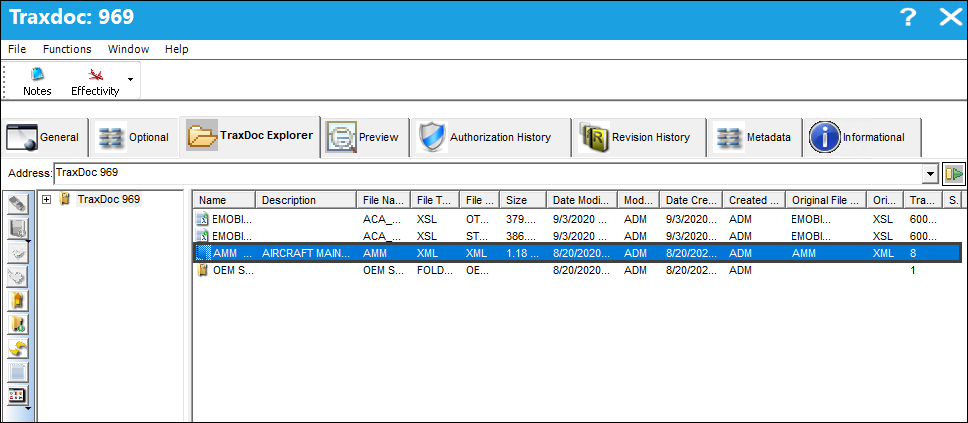Click the grayed checkmark icon in the sidebar
The height and width of the screenshot is (423, 968).
(17, 253)
